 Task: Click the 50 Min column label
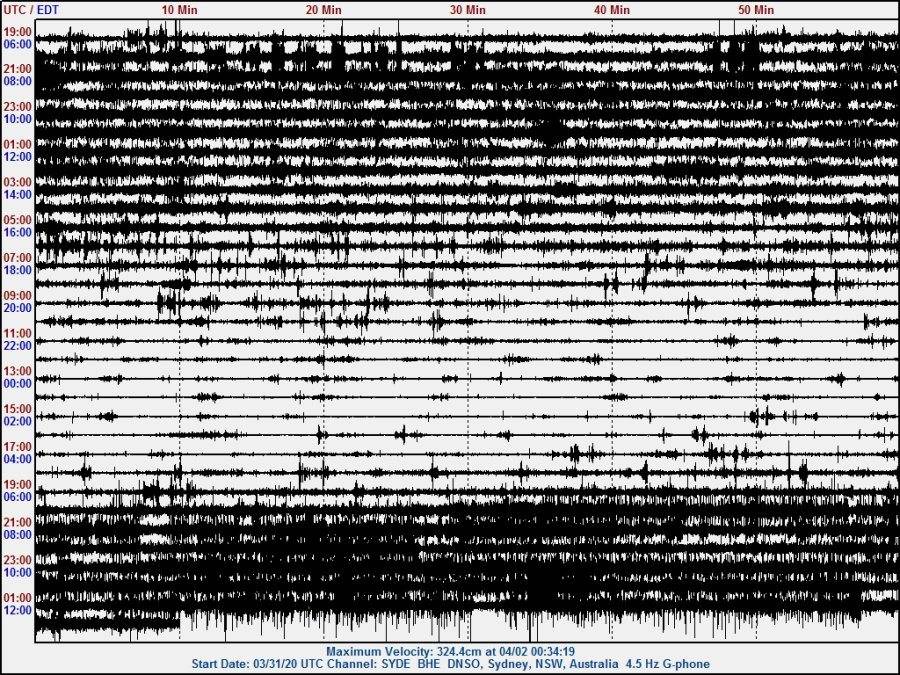click(756, 9)
